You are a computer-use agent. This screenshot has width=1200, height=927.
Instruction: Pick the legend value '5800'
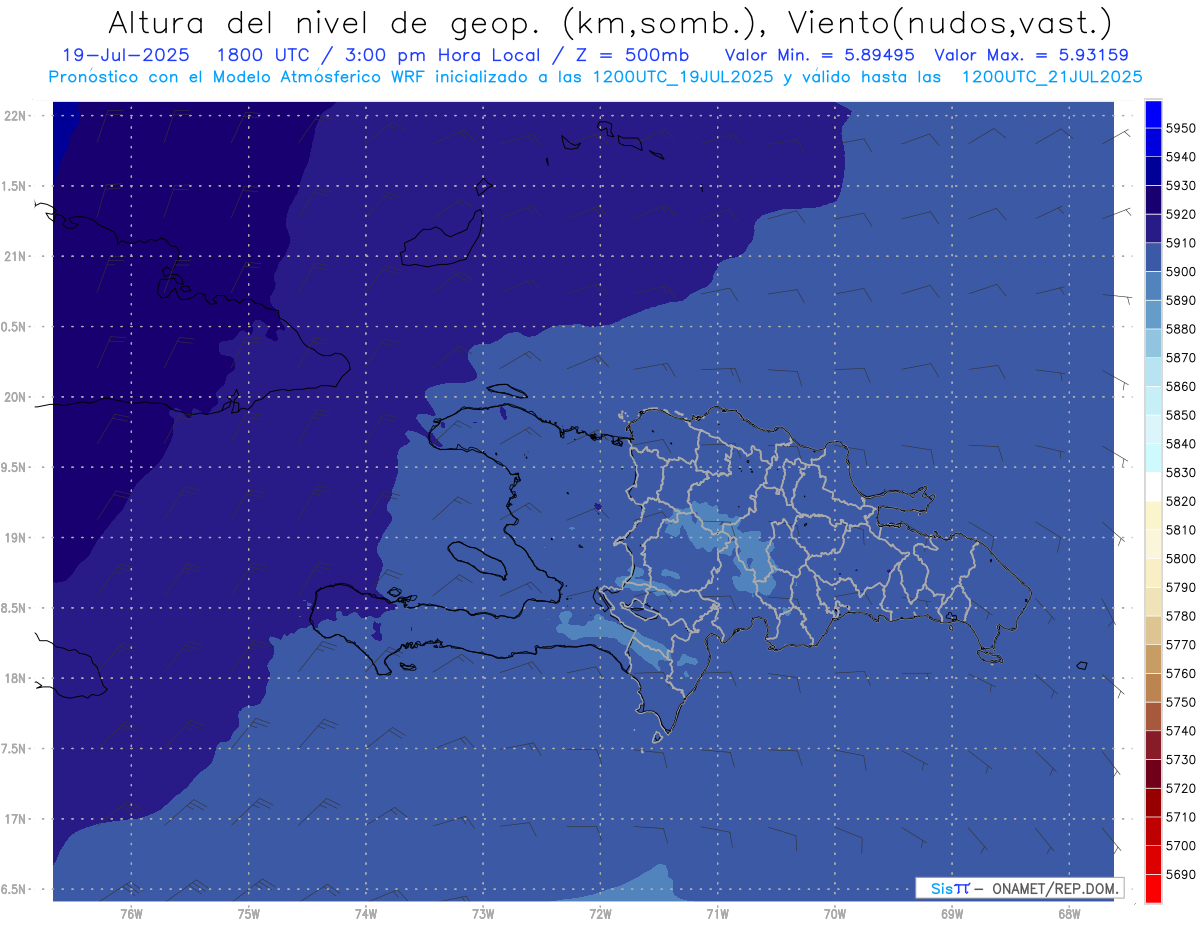(x=1180, y=558)
